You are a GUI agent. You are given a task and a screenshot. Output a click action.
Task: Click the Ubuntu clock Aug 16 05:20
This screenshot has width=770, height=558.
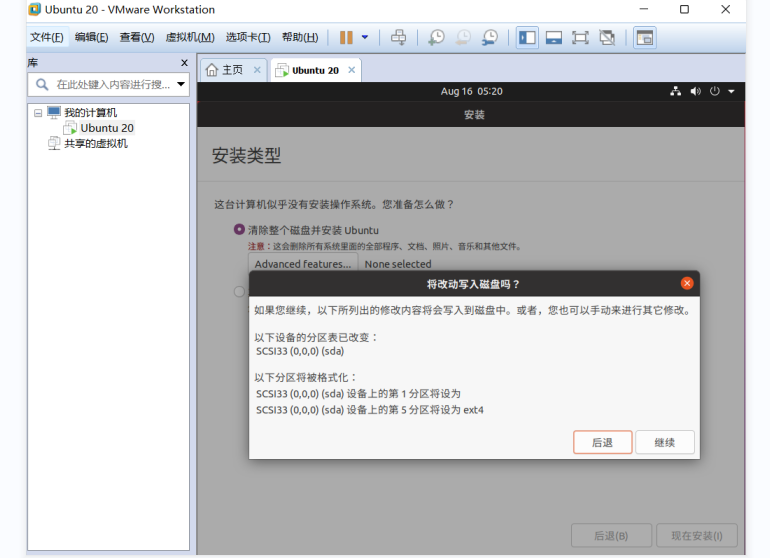click(471, 91)
